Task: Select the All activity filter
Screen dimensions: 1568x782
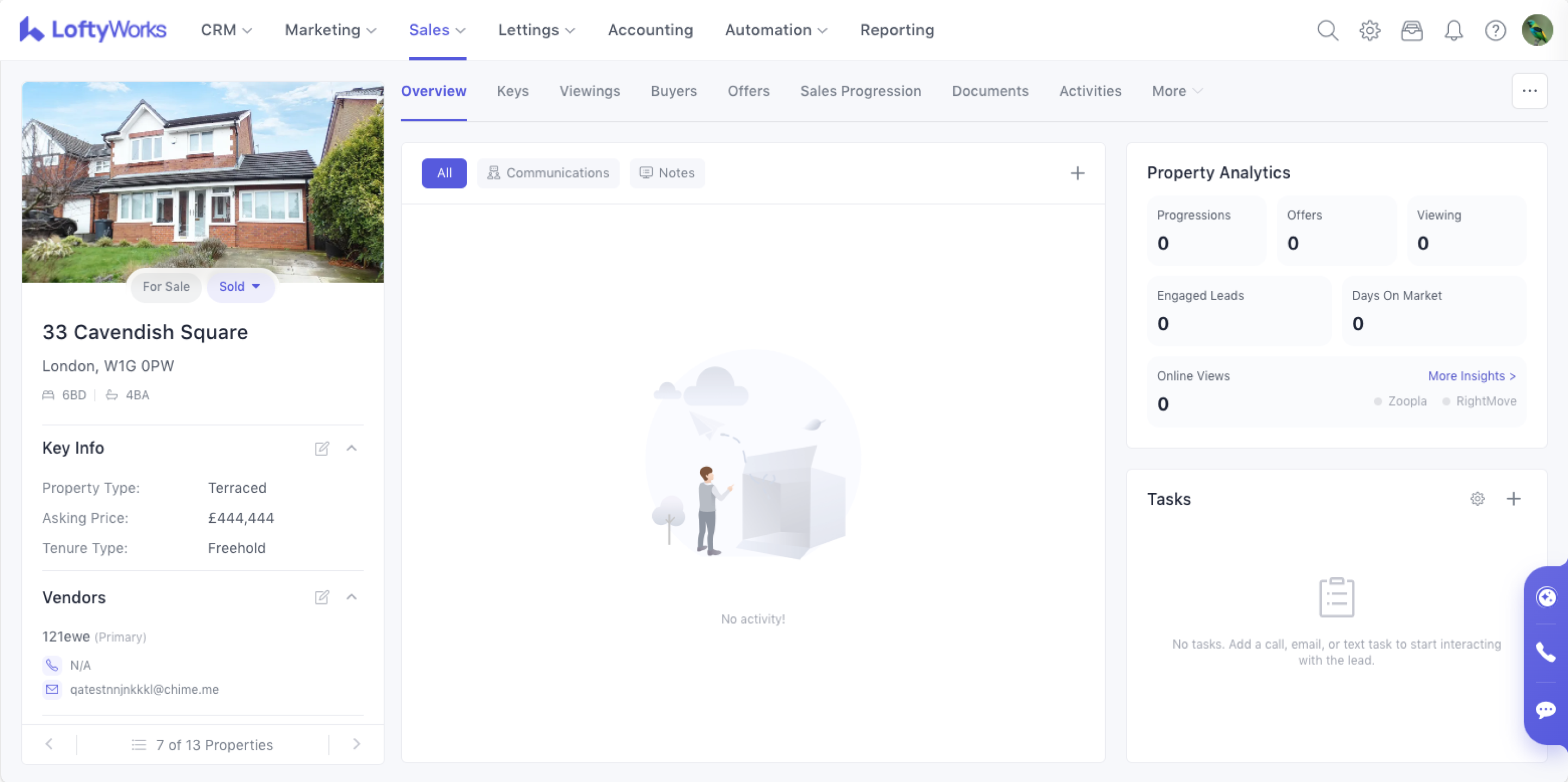Action: click(x=444, y=173)
